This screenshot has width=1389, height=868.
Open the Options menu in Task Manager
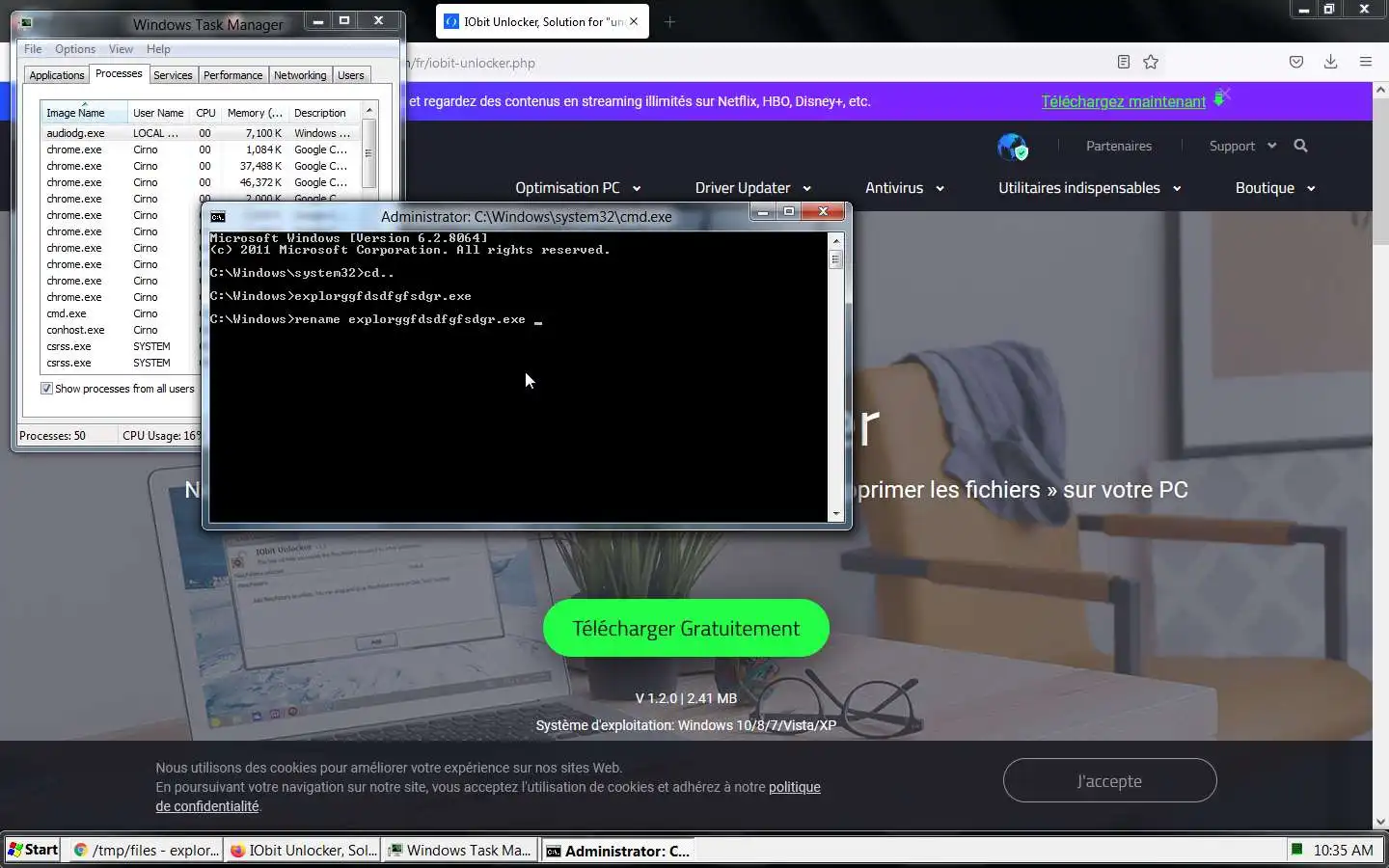(75, 49)
